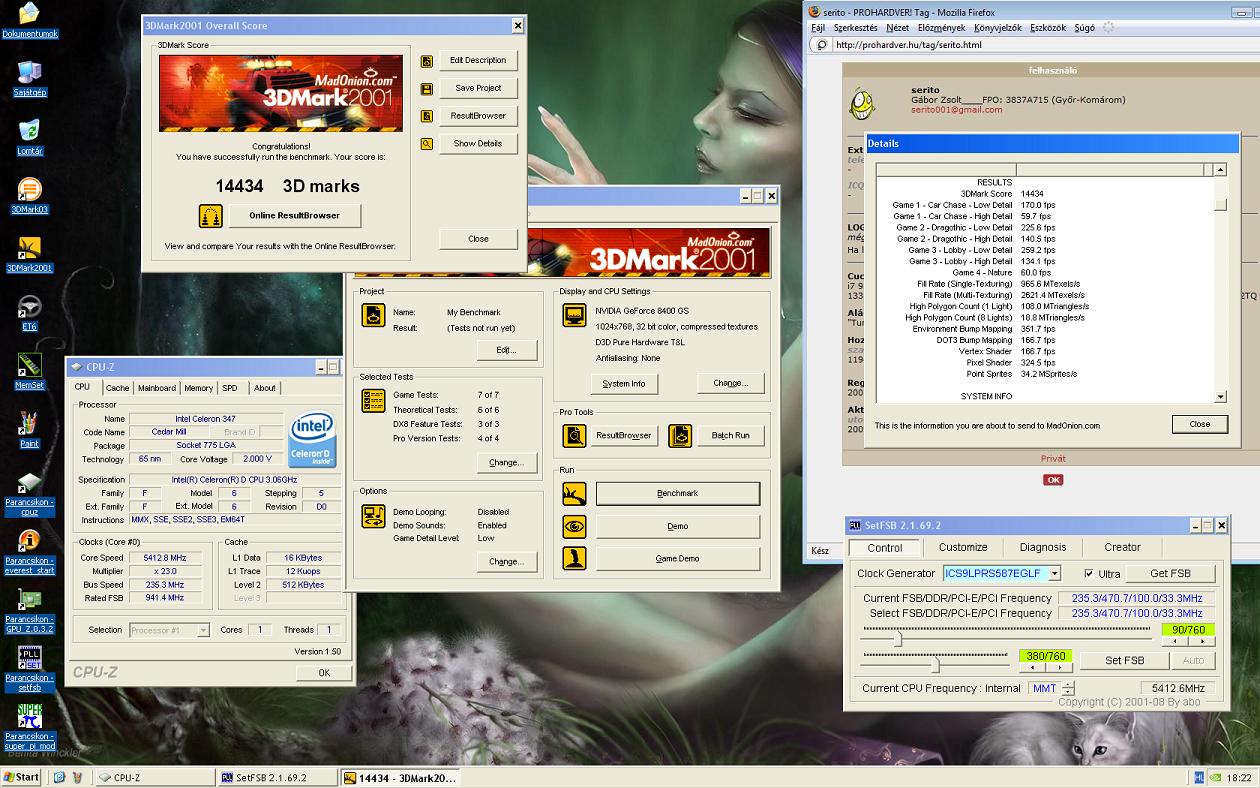
Task: Click the Game Demo joystick icon
Action: 574,558
